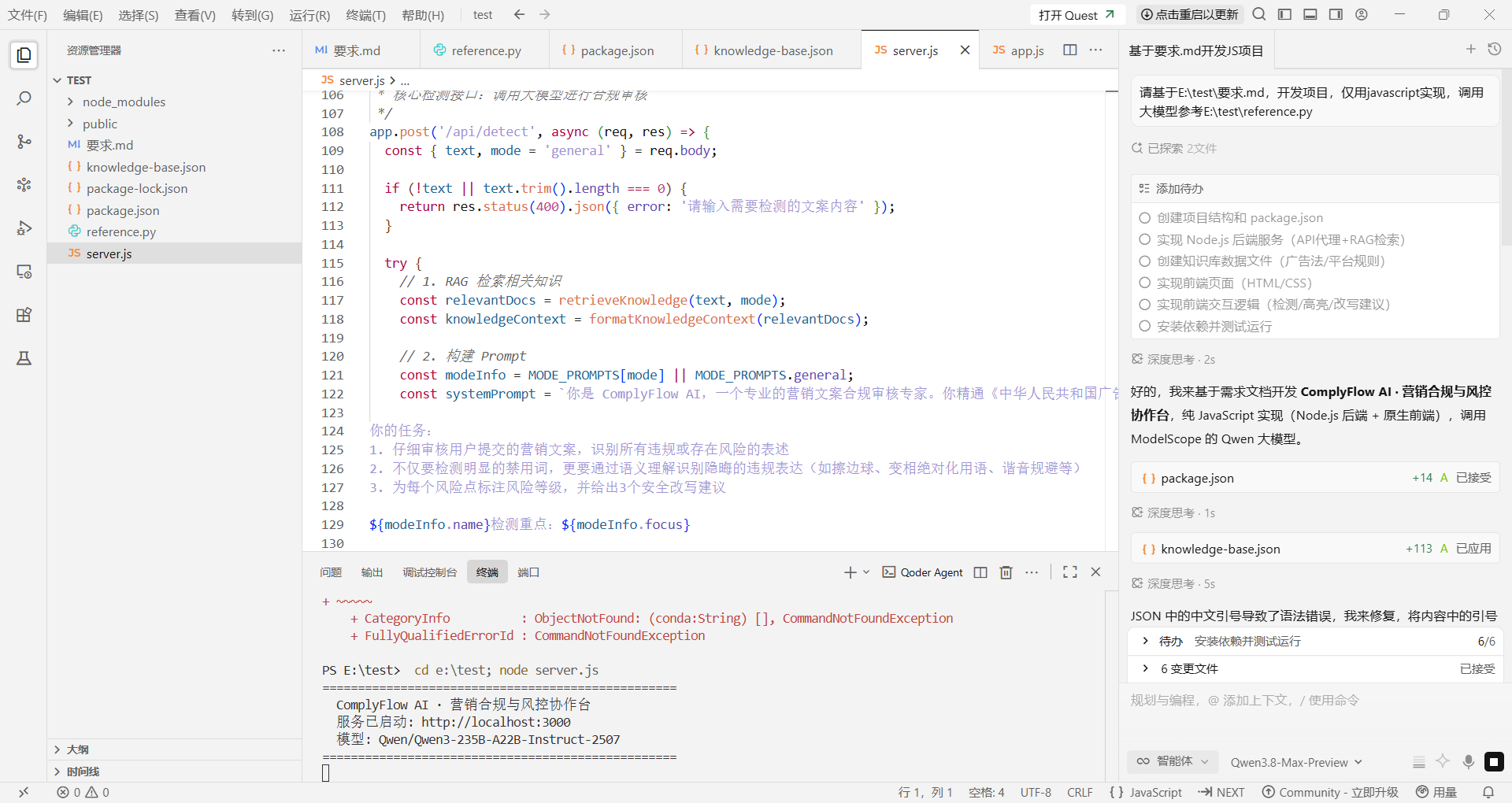The height and width of the screenshot is (803, 1512).
Task: Toggle primary sidebar layout icon
Action: pyautogui.click(x=1284, y=14)
